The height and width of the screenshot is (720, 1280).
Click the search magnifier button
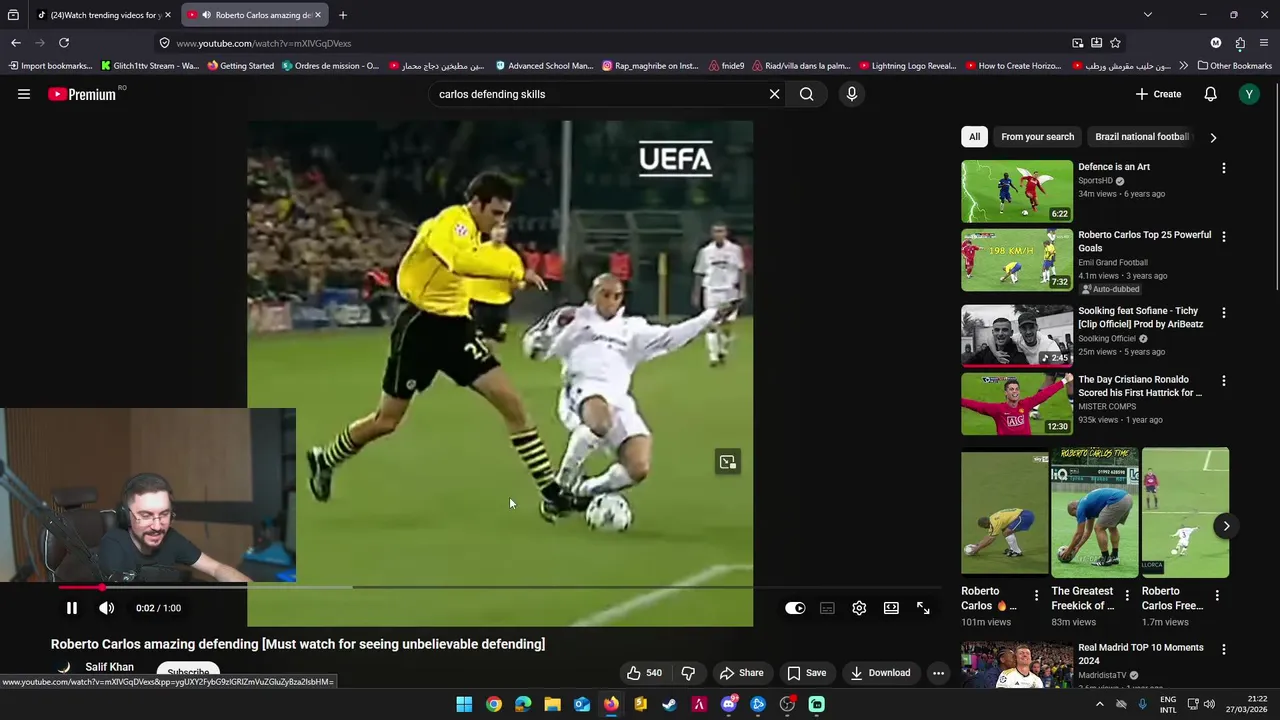tap(807, 94)
